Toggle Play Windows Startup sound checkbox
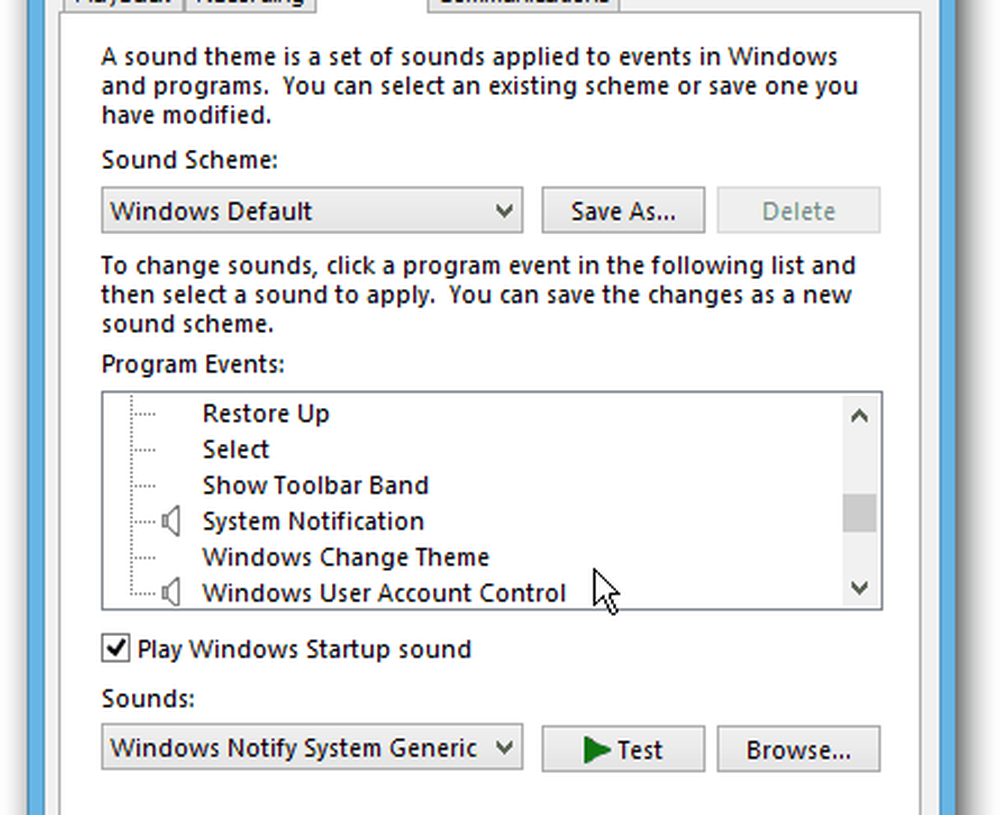 (116, 649)
